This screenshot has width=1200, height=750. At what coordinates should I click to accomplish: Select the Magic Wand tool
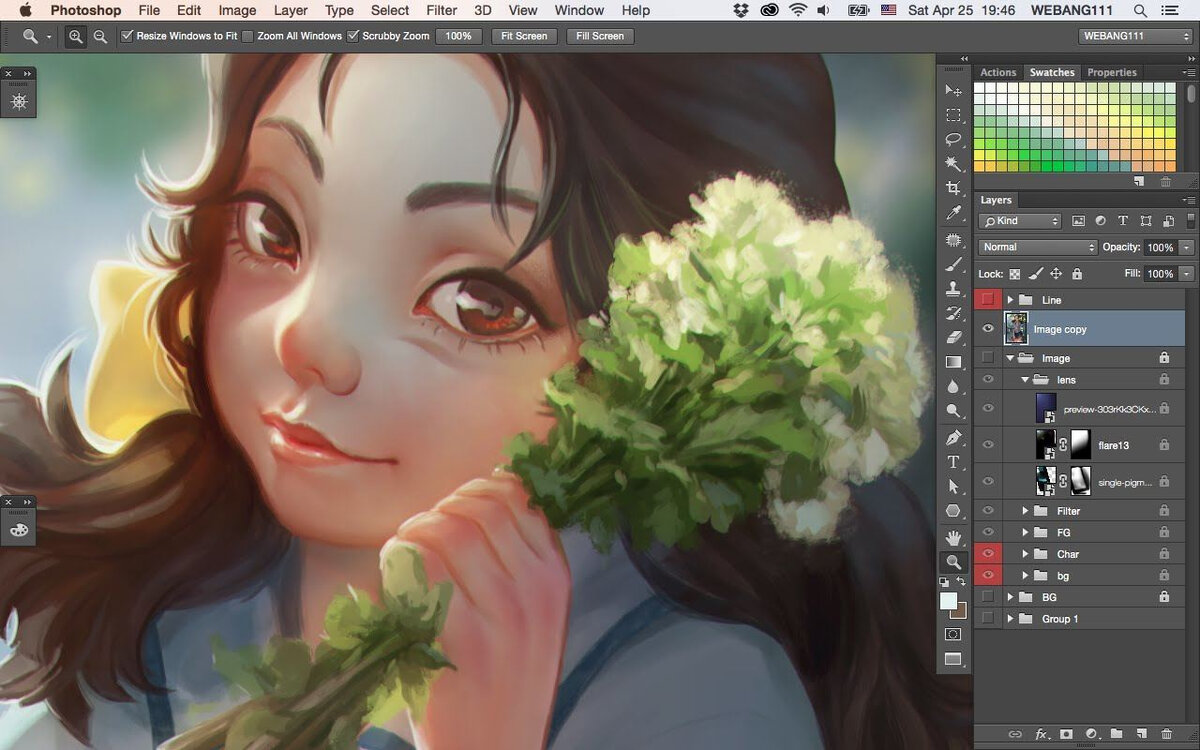(x=953, y=163)
